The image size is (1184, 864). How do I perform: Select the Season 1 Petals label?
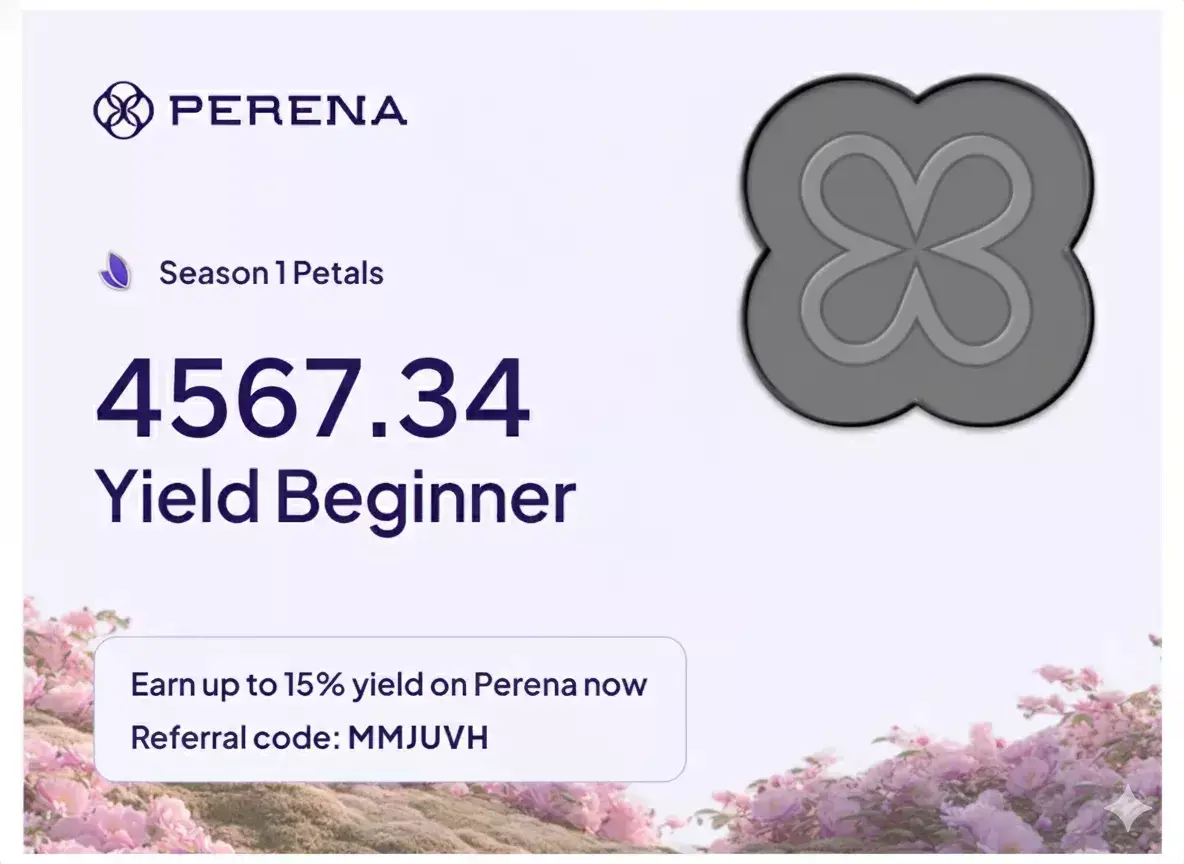(x=271, y=273)
